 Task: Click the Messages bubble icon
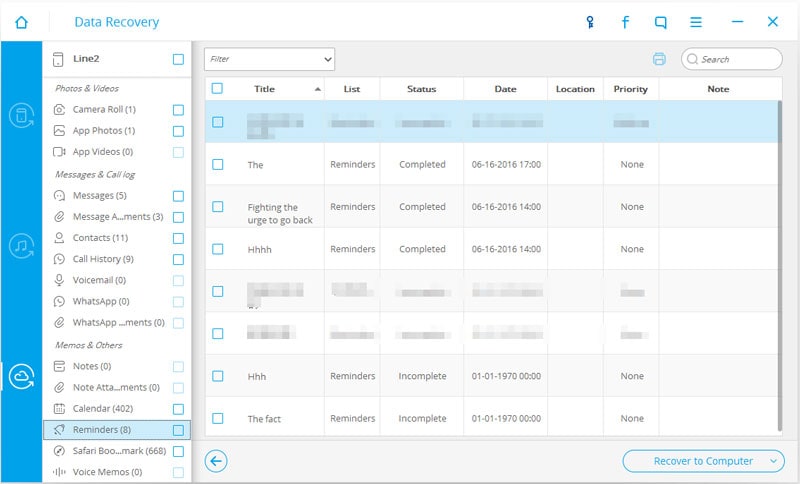59,196
